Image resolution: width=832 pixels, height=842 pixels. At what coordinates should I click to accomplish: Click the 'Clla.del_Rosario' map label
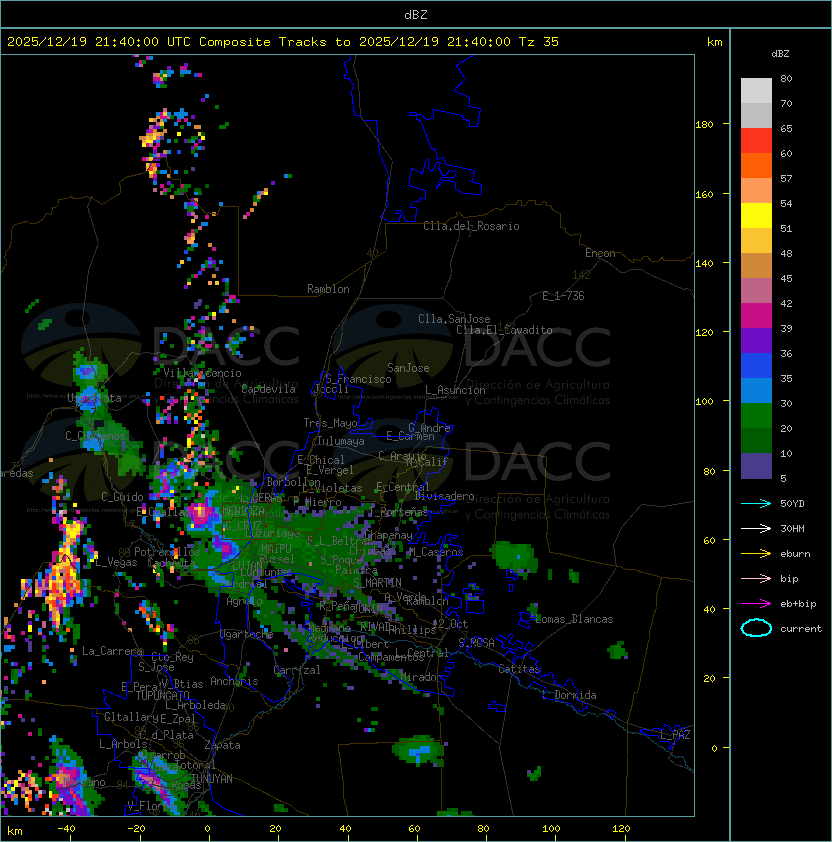471,226
